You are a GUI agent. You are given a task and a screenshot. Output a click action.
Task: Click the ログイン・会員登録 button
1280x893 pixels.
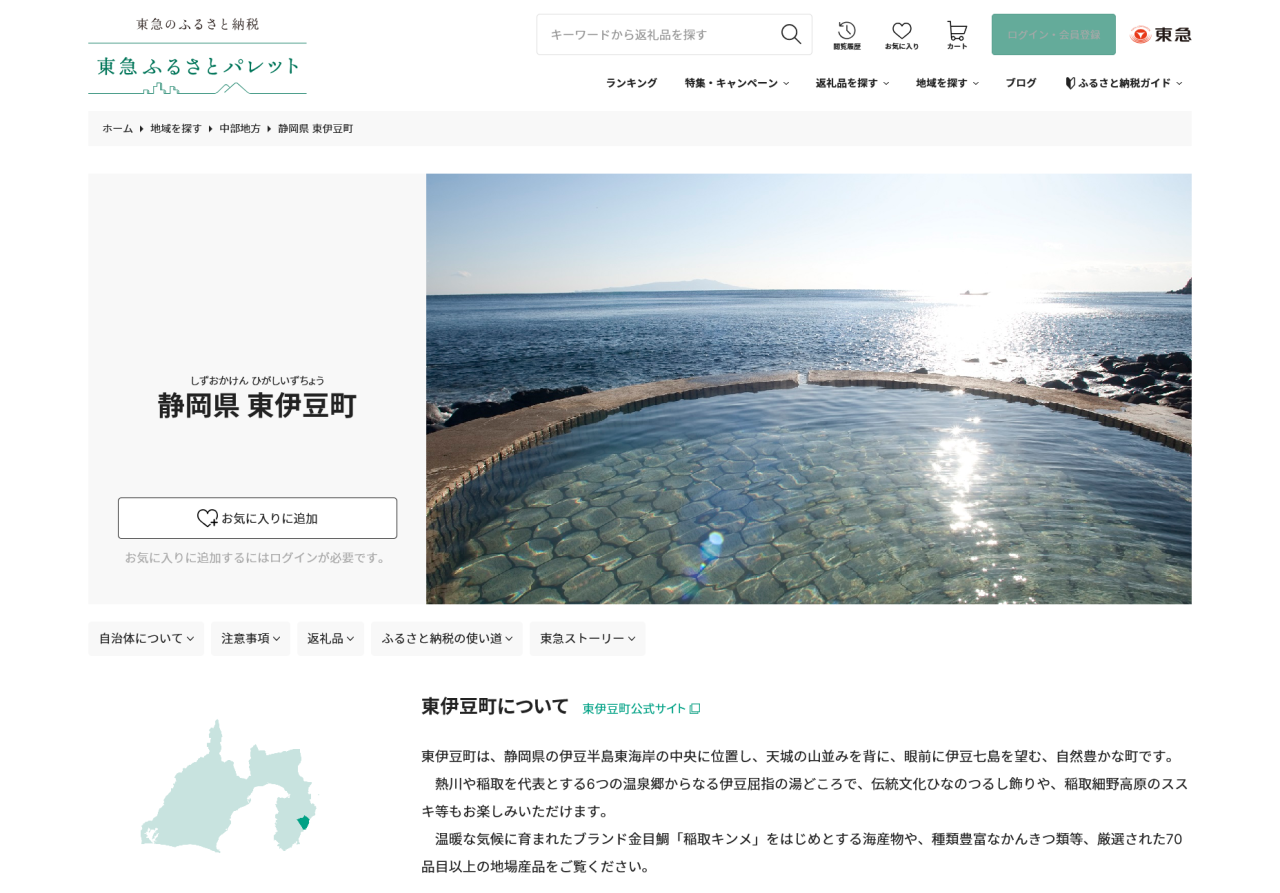[1053, 35]
